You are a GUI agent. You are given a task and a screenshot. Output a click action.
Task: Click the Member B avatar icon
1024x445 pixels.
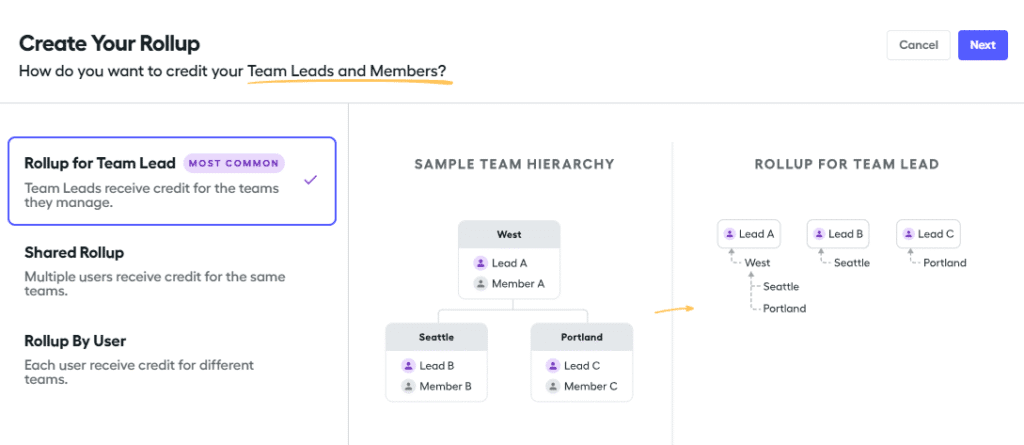click(408, 386)
